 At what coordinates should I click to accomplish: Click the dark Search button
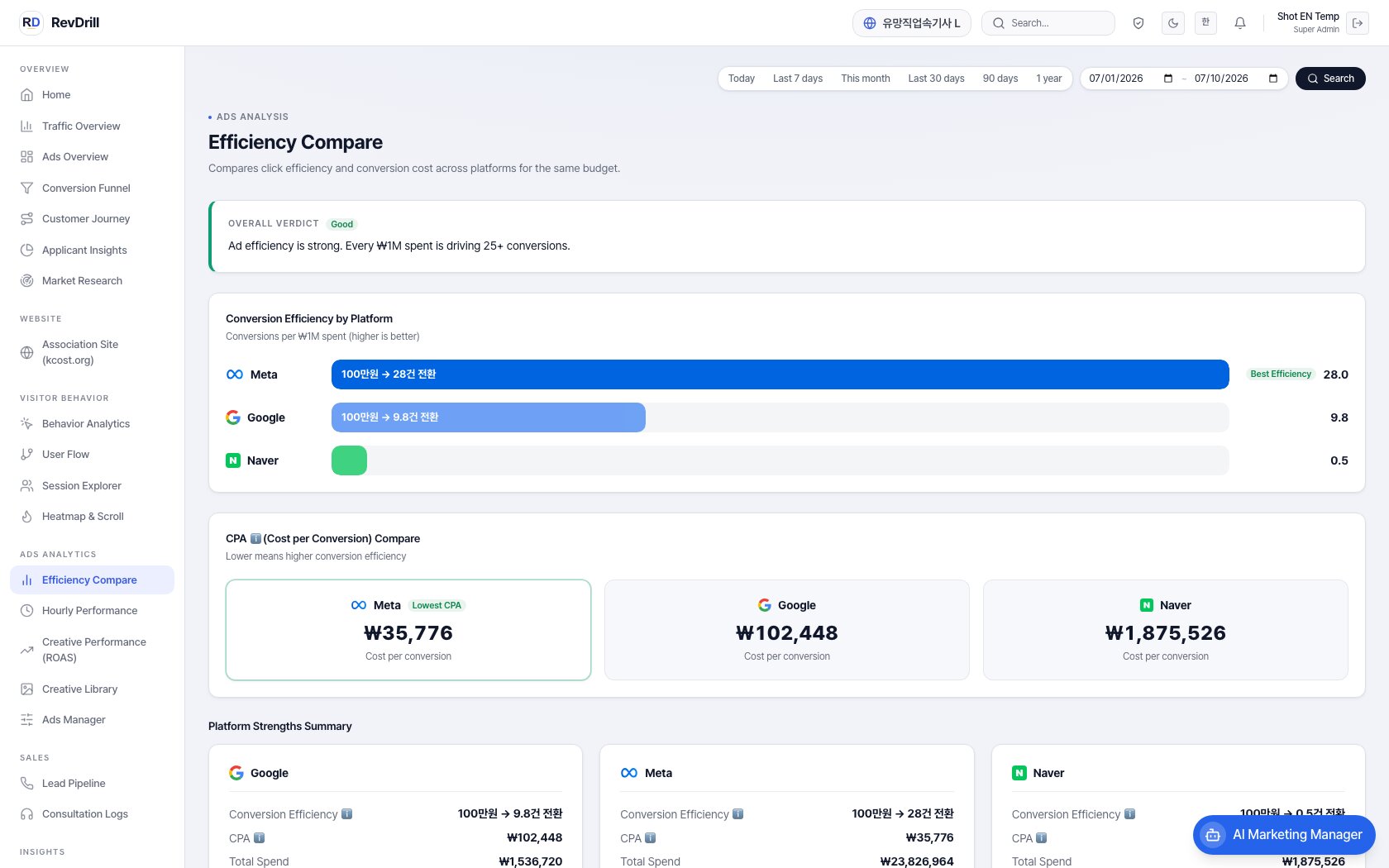tap(1330, 79)
